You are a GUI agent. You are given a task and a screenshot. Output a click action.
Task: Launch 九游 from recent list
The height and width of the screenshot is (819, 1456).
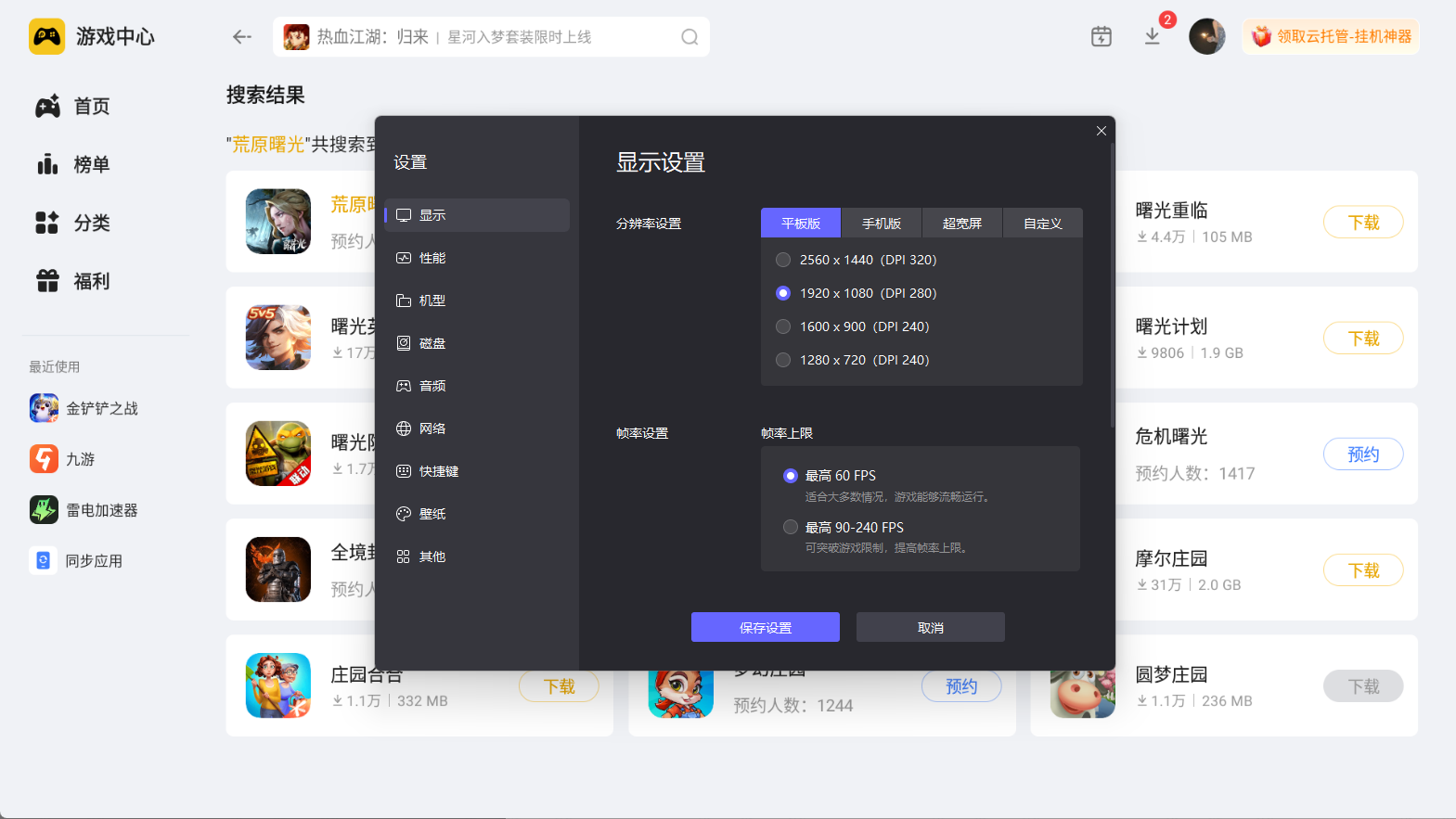[x=62, y=459]
